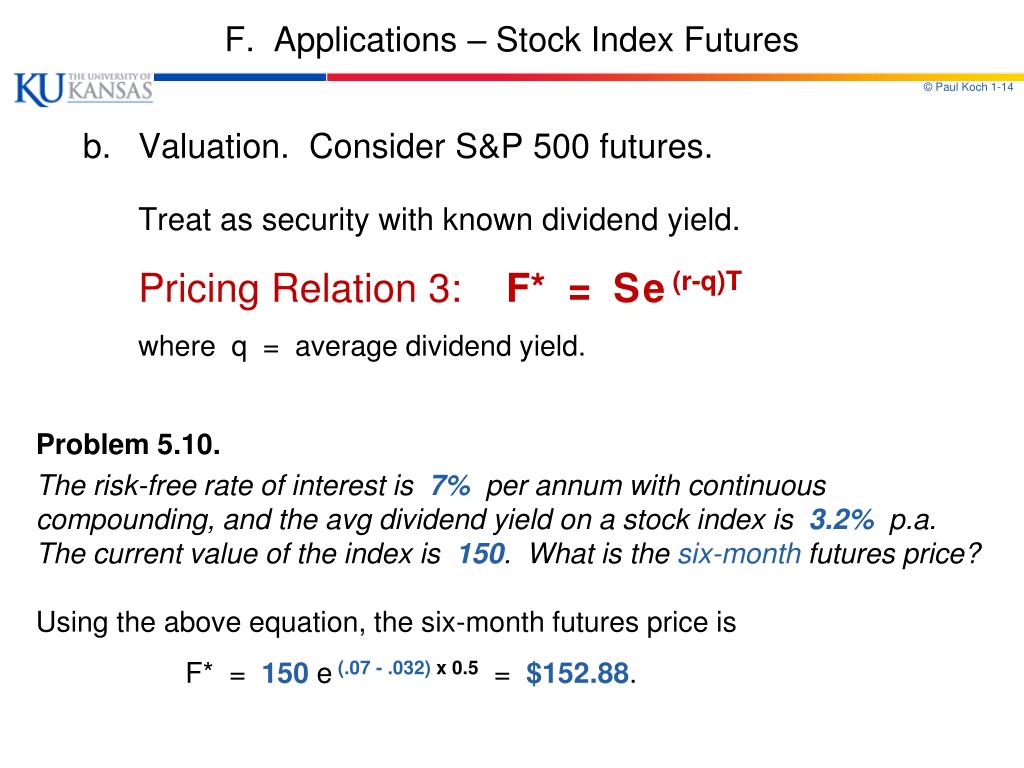Image resolution: width=1024 pixels, height=768 pixels.
Task: Click the blue 150 index value in problem
Action: pos(482,554)
